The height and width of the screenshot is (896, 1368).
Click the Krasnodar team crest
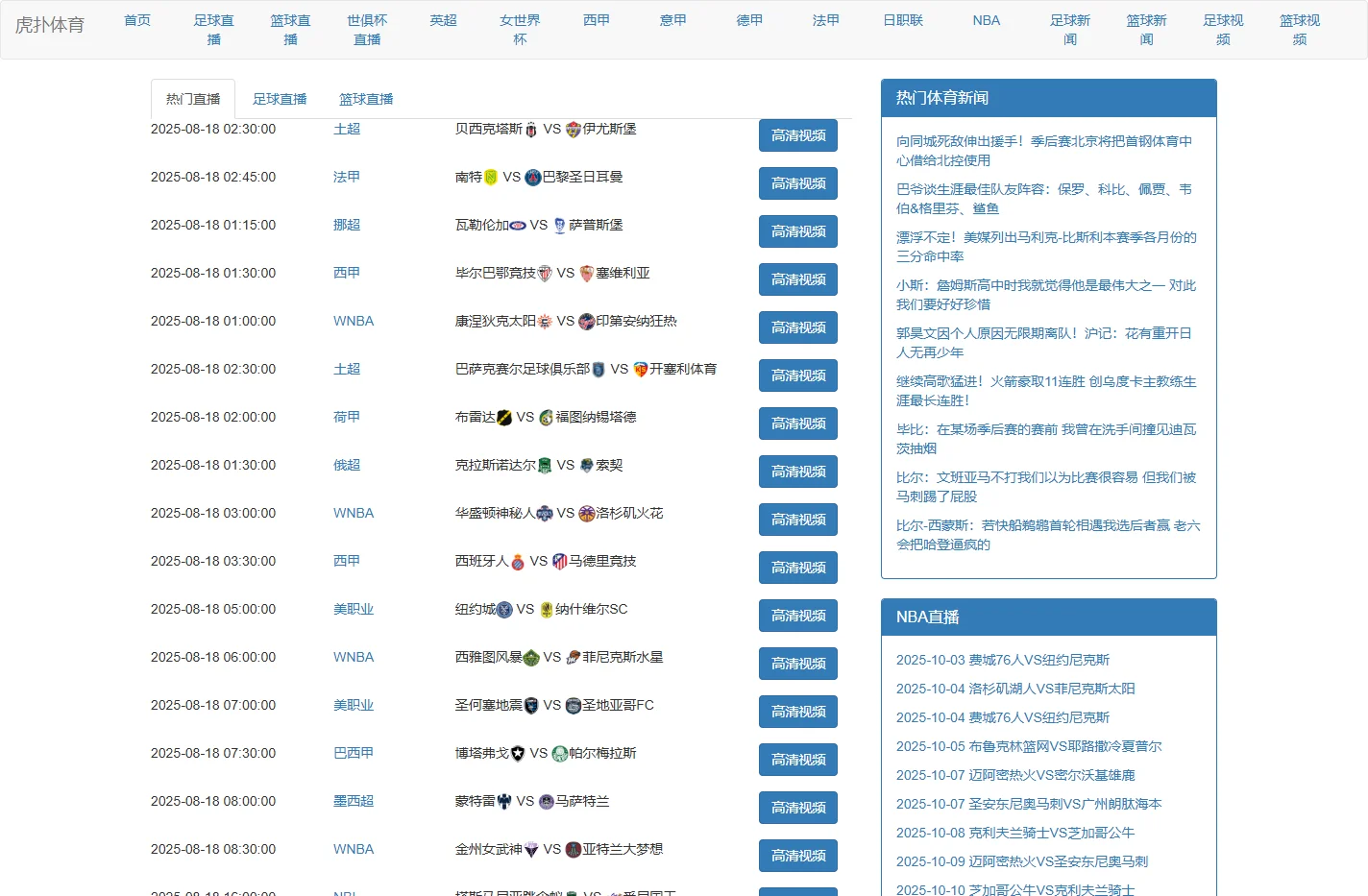click(x=545, y=466)
